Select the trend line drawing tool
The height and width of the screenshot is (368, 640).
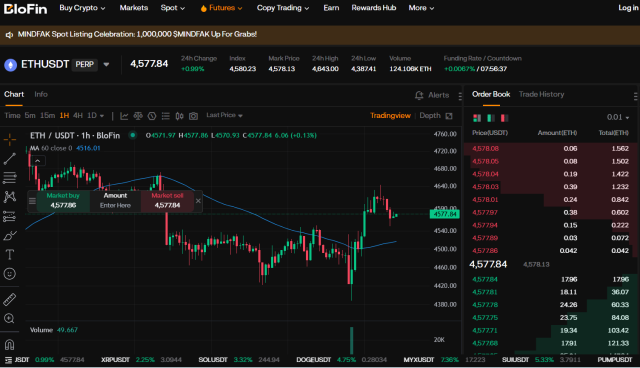coord(10,159)
